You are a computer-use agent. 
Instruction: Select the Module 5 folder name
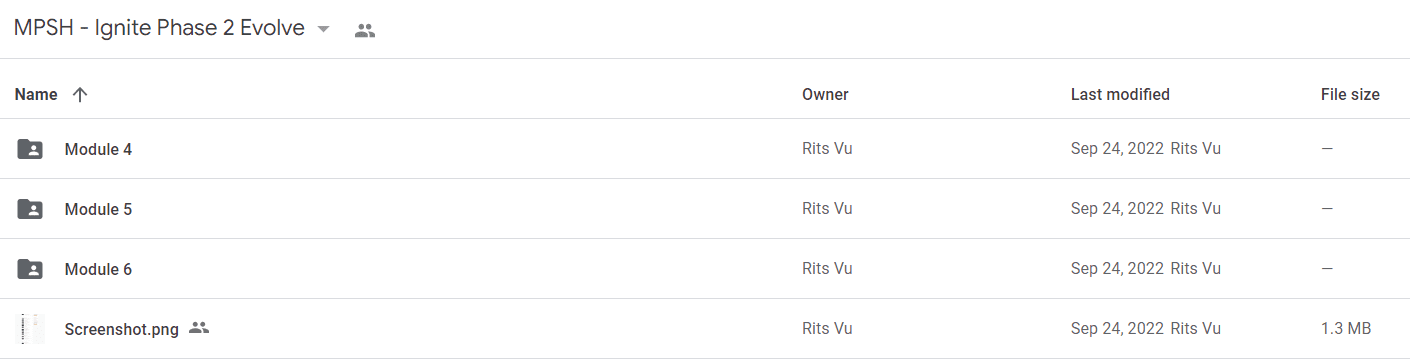[x=98, y=209]
